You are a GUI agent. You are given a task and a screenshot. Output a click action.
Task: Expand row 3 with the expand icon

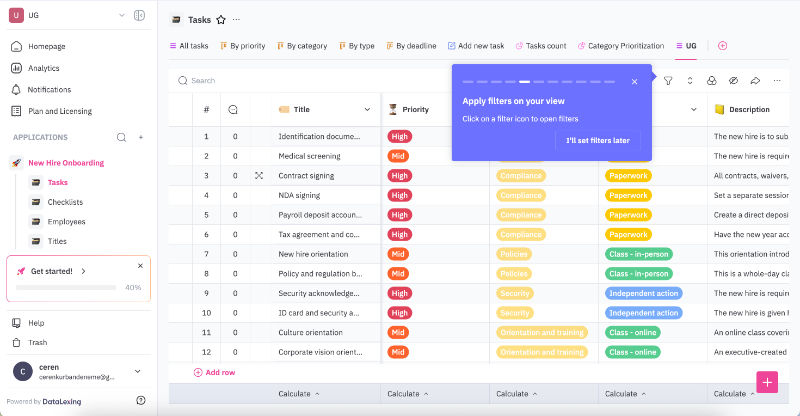coord(259,176)
